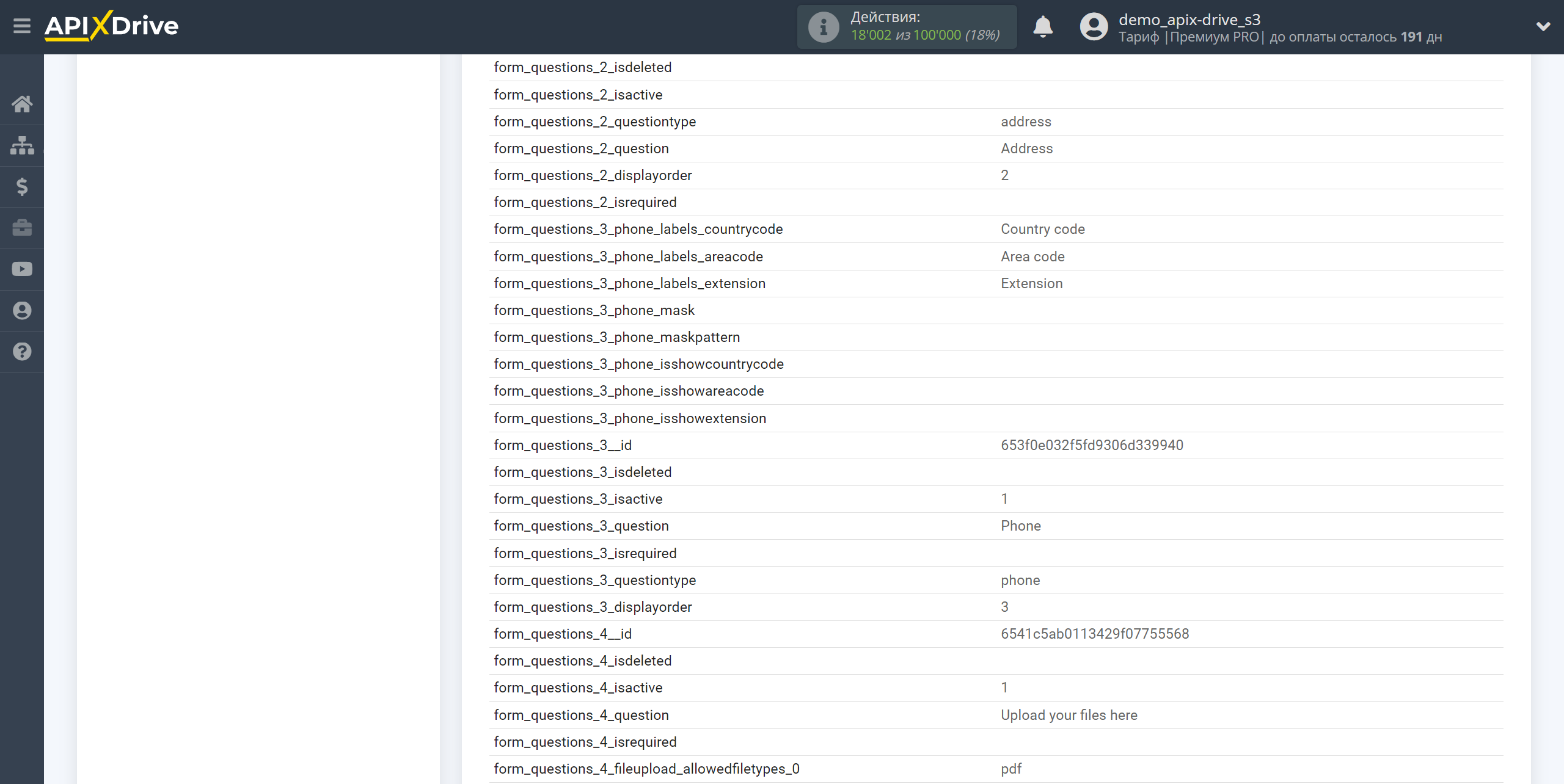Click username demo_apix-drive_s3
Screen dimensions: 1564x784
tap(1189, 20)
